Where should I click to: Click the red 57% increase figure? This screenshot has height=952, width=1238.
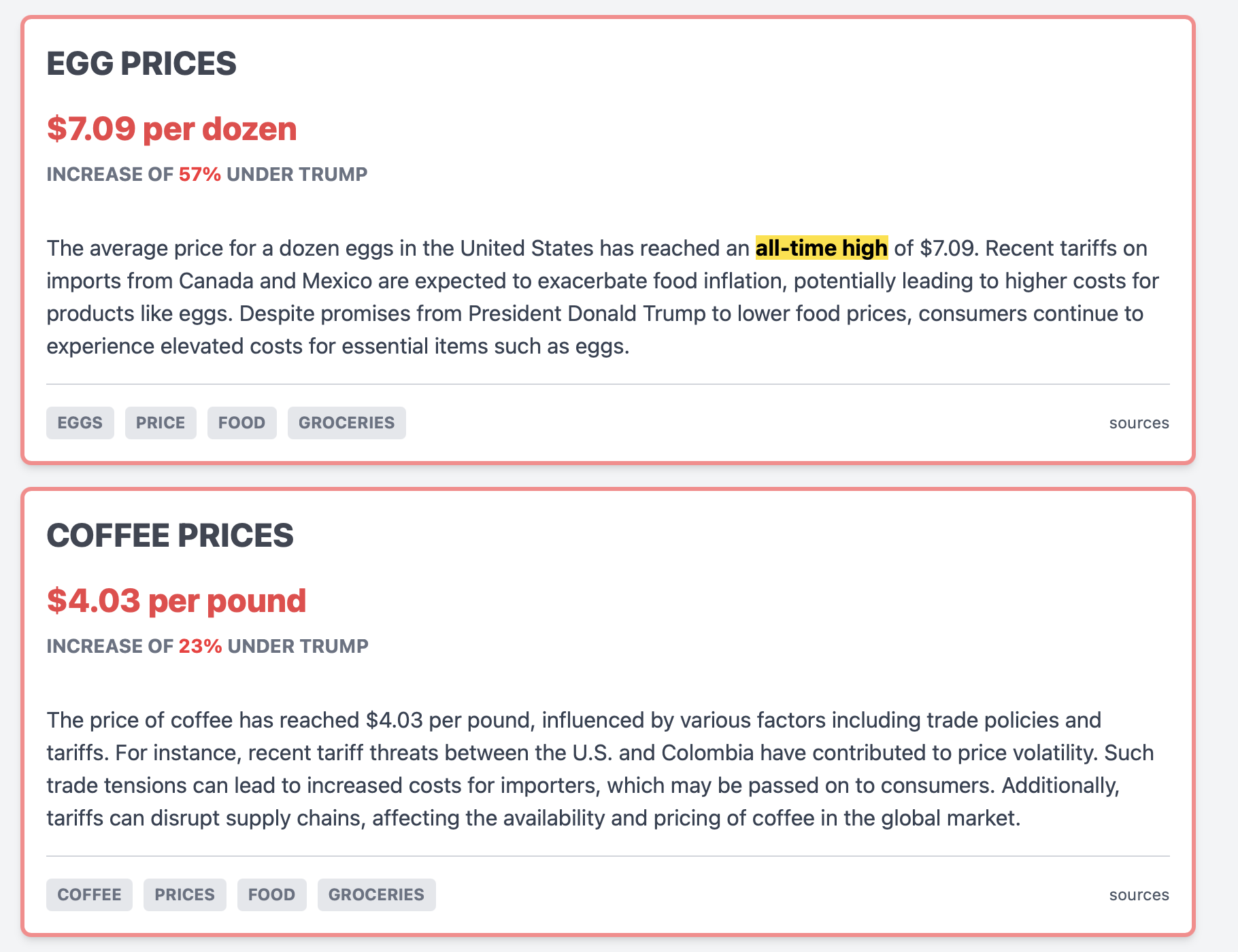click(x=199, y=175)
